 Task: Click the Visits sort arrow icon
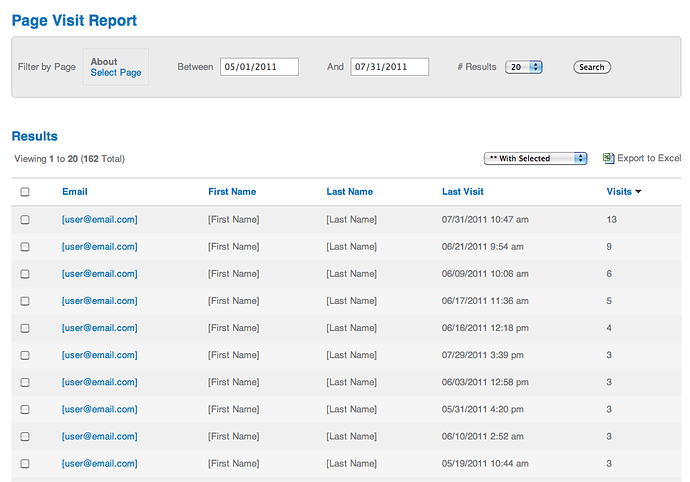(x=639, y=191)
